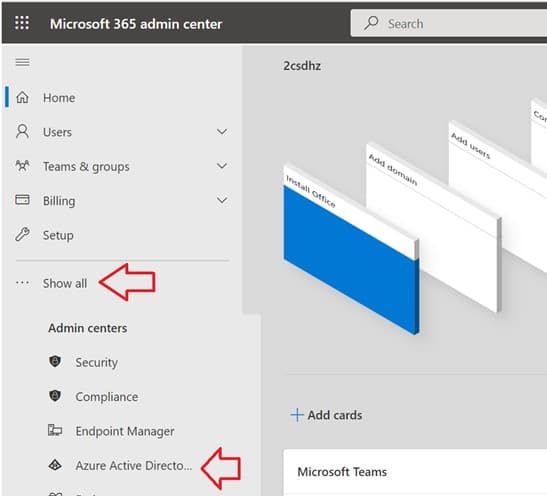This screenshot has height=497, width=547.
Task: Expand the Users menu chevron
Action: click(222, 131)
